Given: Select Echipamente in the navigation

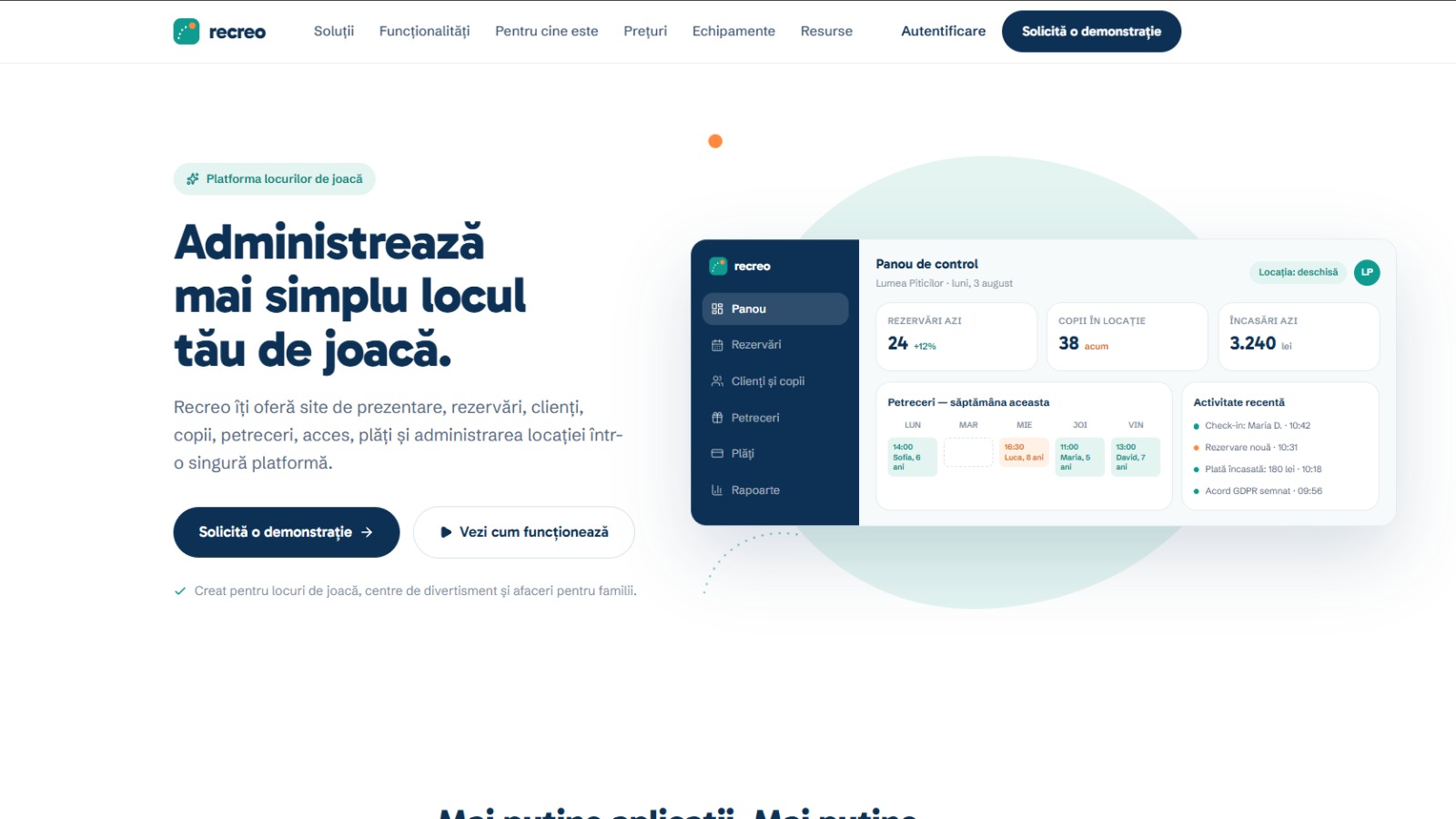Looking at the screenshot, I should pos(733,31).
